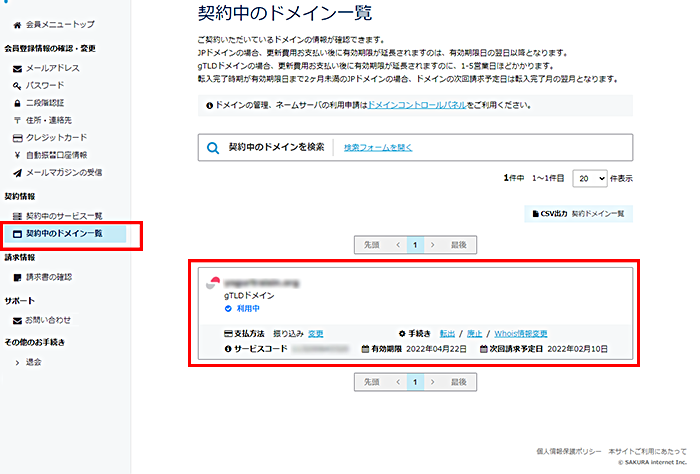The image size is (700, 474).
Task: Open 請求書の確認 in the sidebar
Action: (49, 278)
